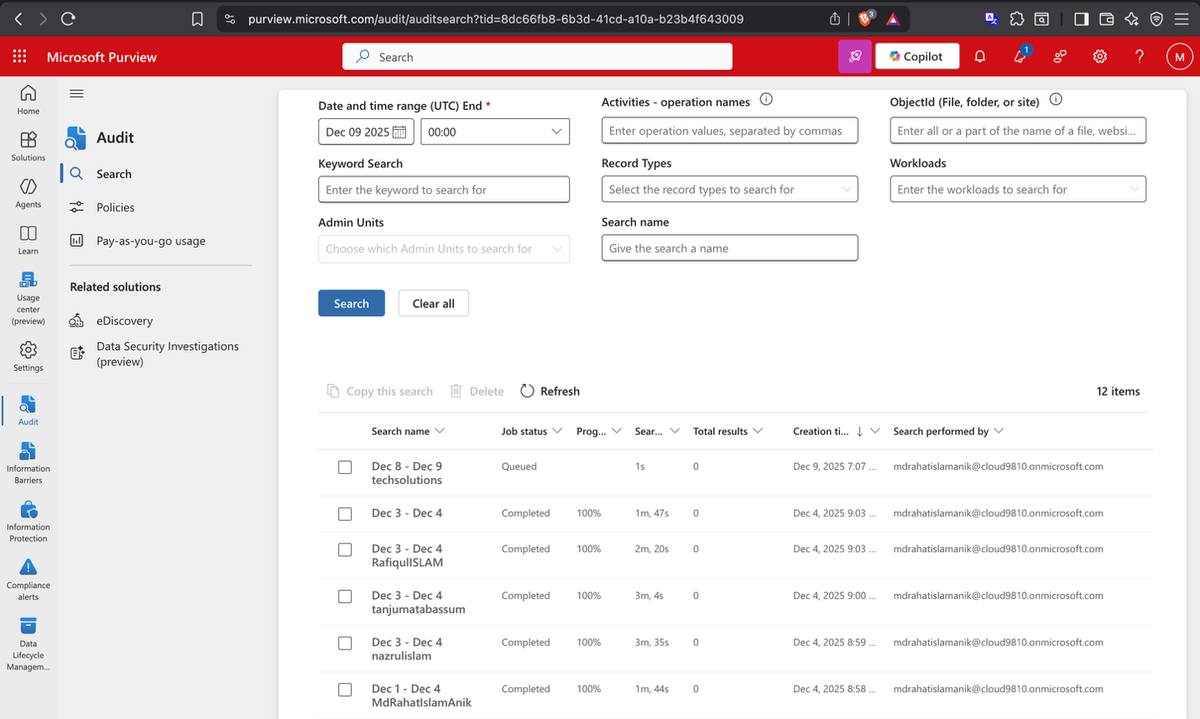Open the help question mark icon
Image resolution: width=1200 pixels, height=719 pixels.
(x=1139, y=57)
